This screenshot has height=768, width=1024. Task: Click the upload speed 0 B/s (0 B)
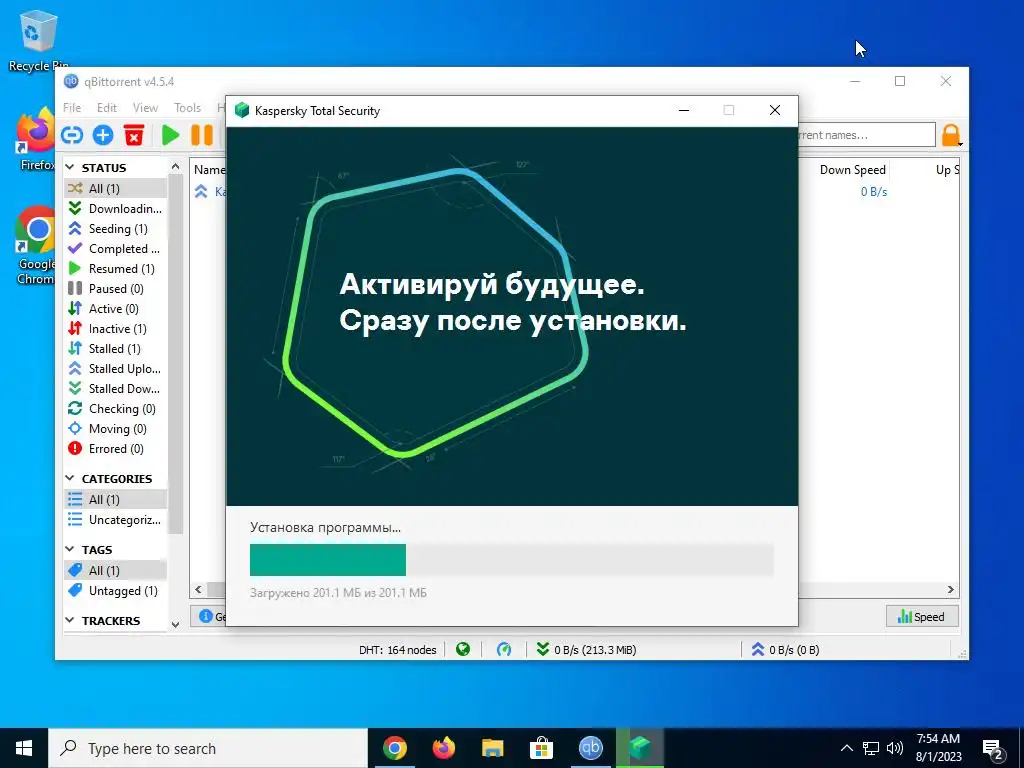click(x=785, y=650)
